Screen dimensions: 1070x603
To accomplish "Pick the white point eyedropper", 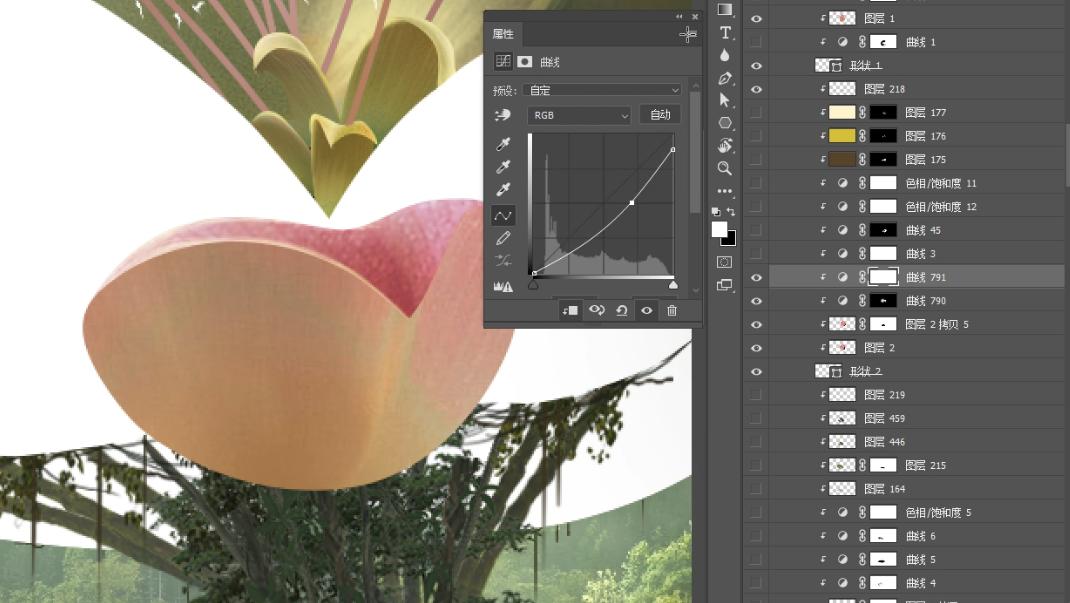I will pyautogui.click(x=503, y=189).
